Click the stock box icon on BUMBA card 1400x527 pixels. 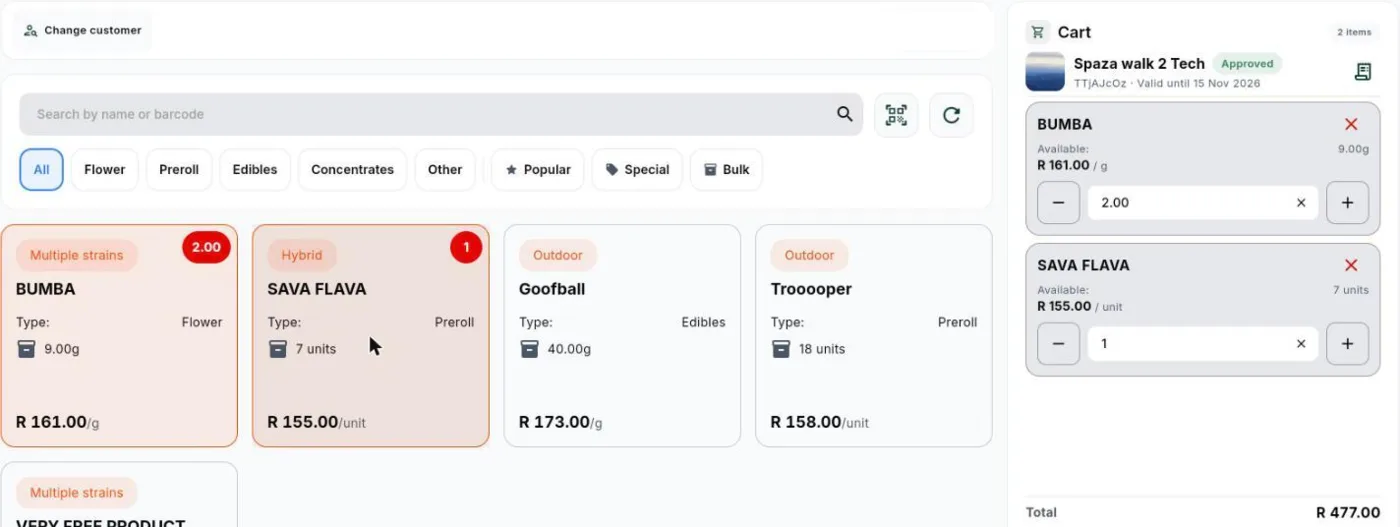[x=26, y=349]
